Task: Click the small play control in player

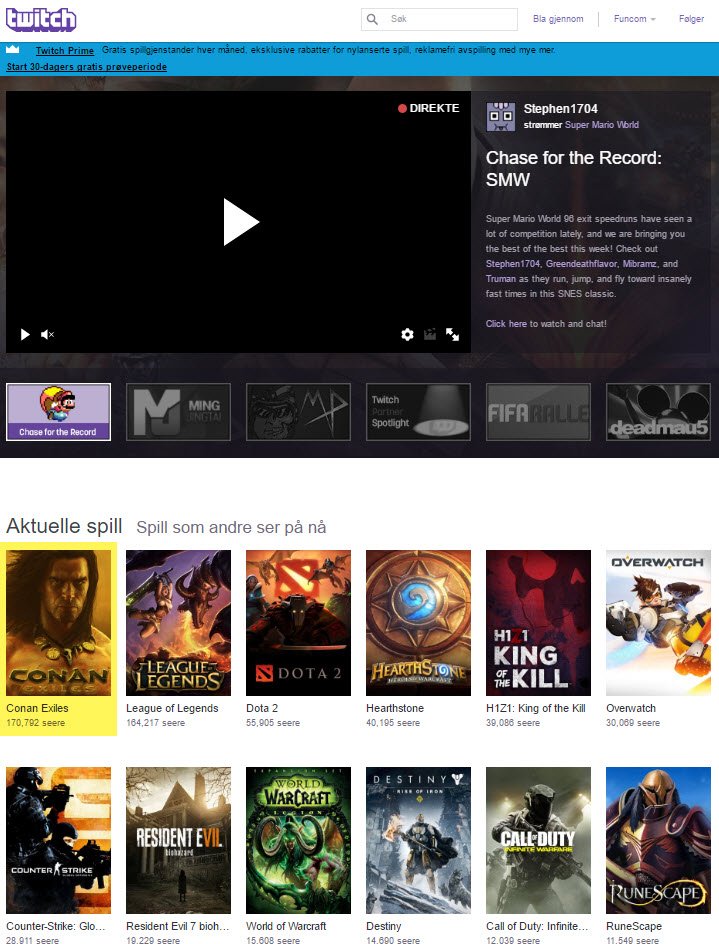Action: click(25, 334)
